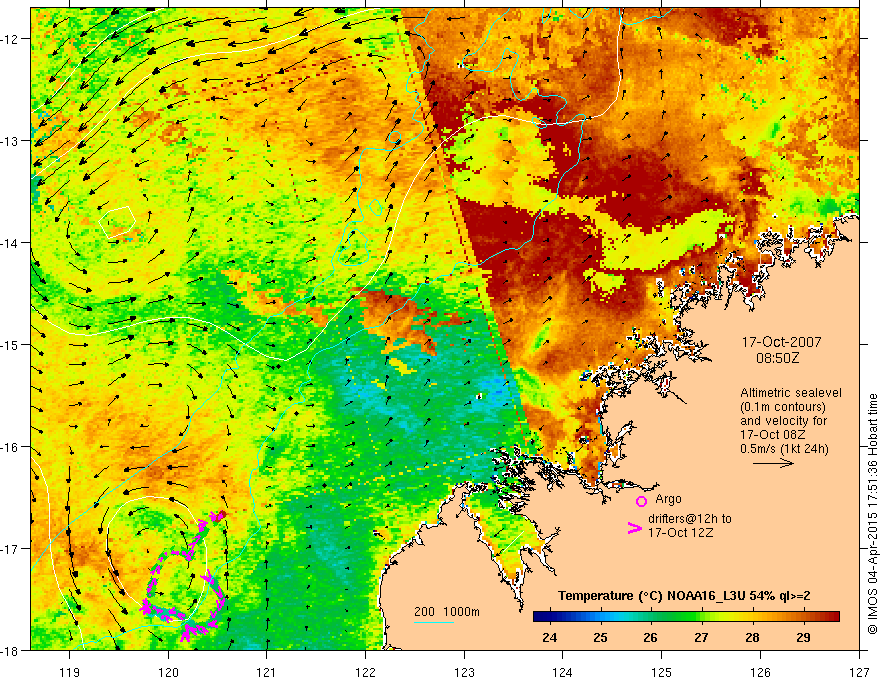This screenshot has width=880, height=680.
Task: Click longitude axis label 125
Action: coord(662,672)
